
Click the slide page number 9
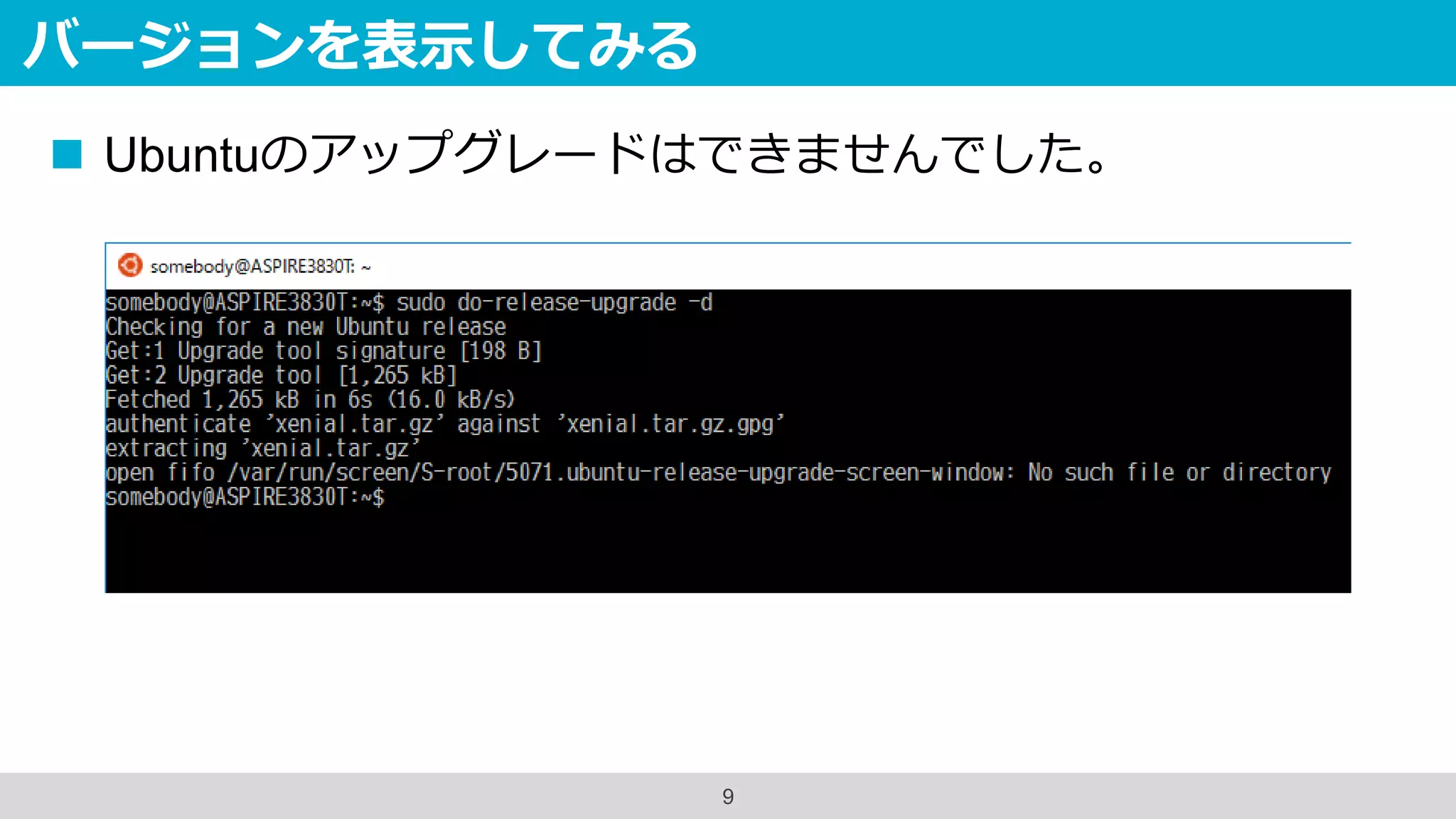pos(728,796)
